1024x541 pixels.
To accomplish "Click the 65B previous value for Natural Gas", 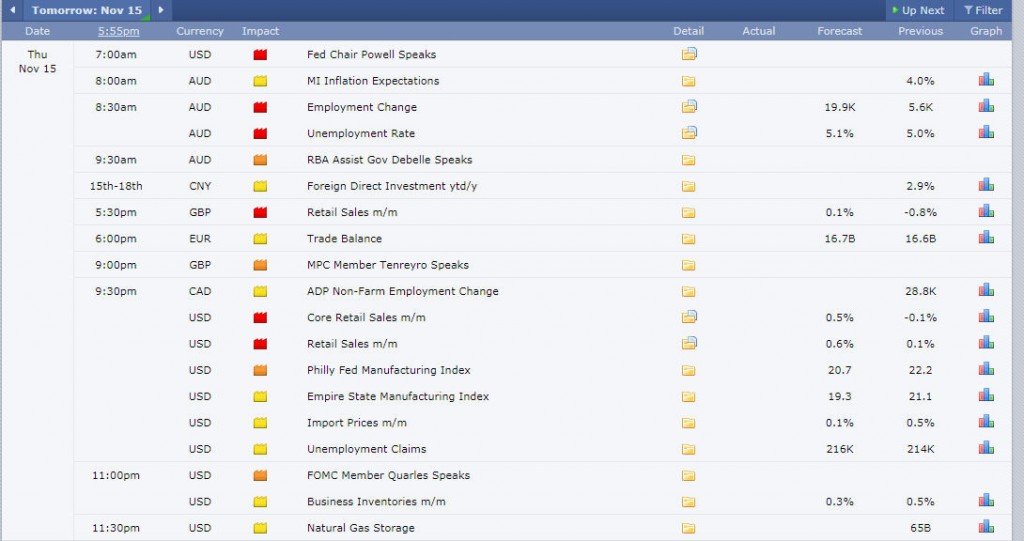I will (x=920, y=528).
